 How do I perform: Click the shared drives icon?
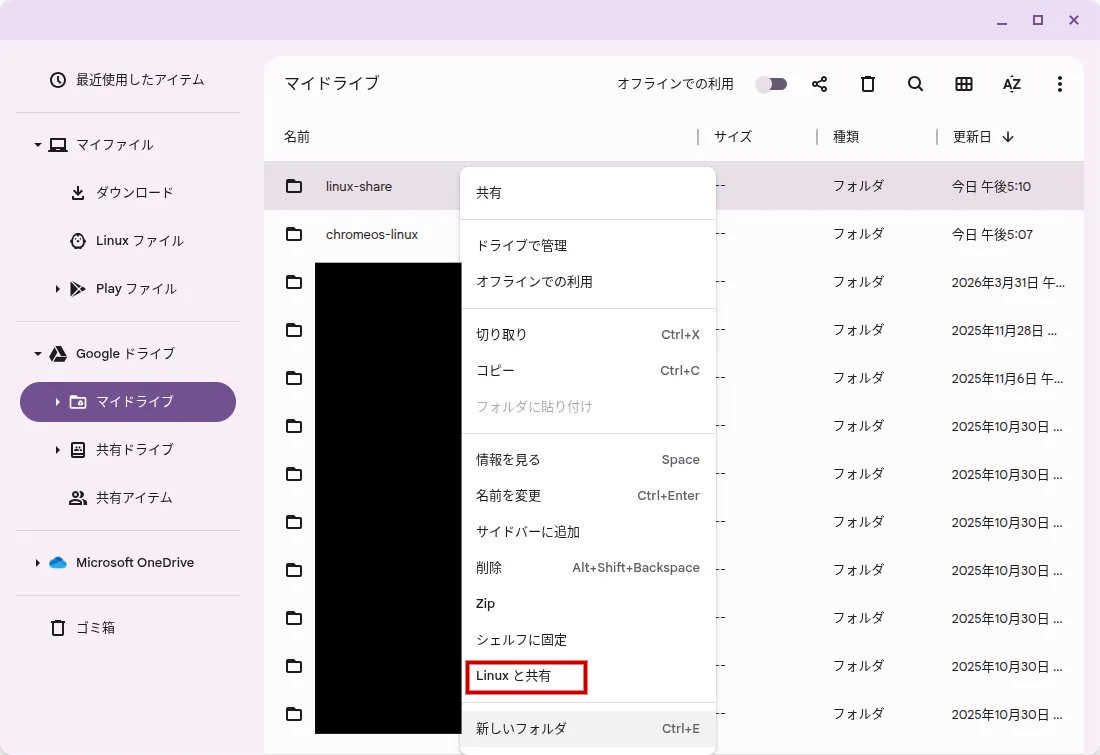coord(78,450)
